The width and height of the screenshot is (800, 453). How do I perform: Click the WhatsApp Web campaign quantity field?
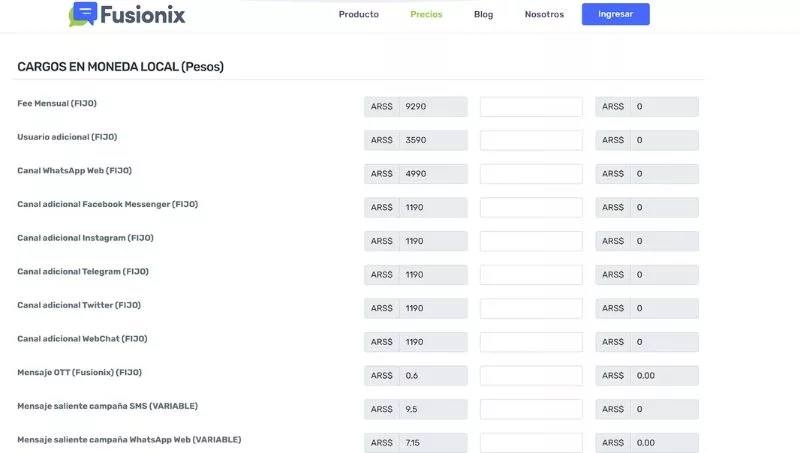tap(531, 442)
